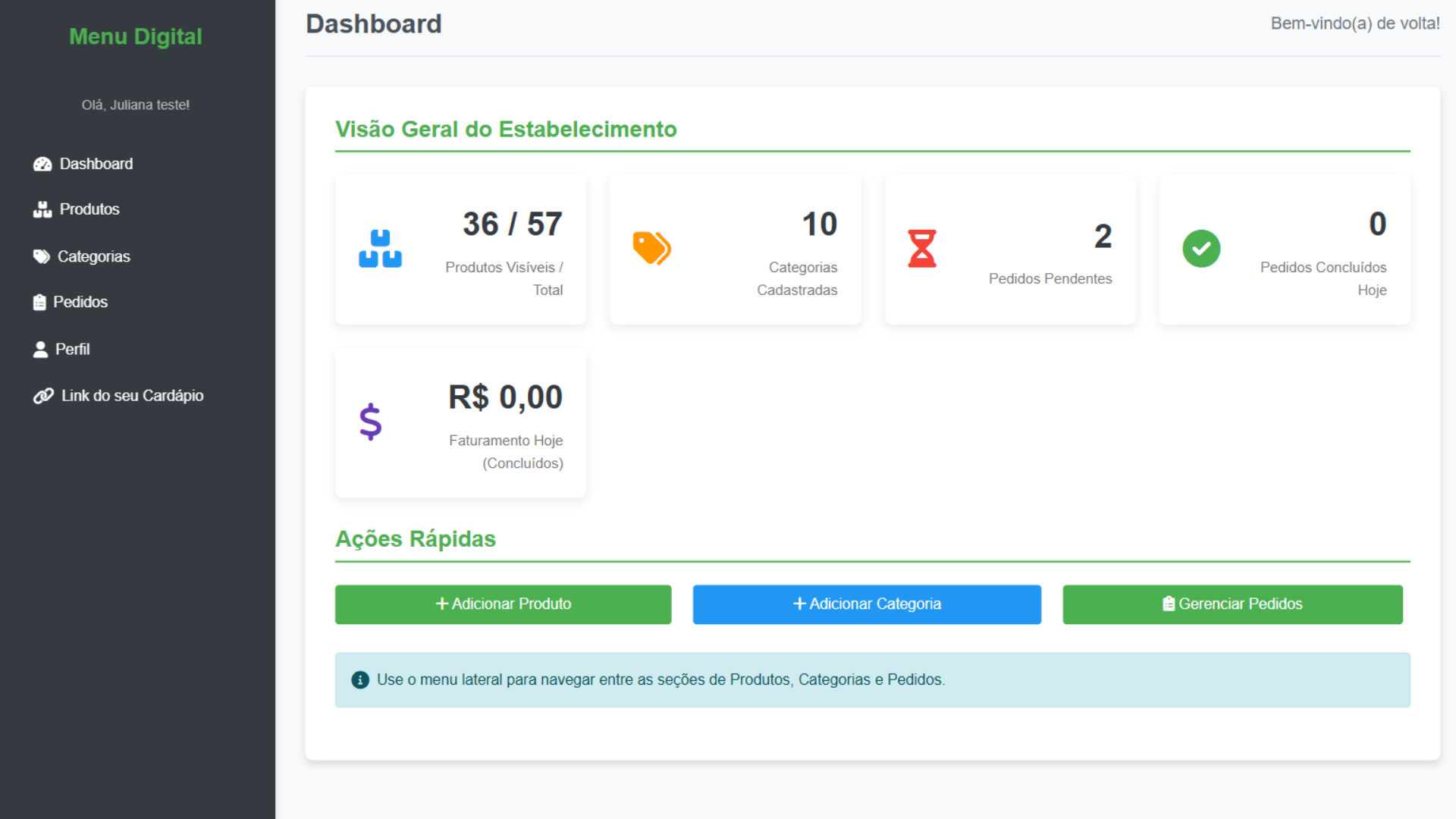Go to Categorias in the sidebar

[93, 257]
